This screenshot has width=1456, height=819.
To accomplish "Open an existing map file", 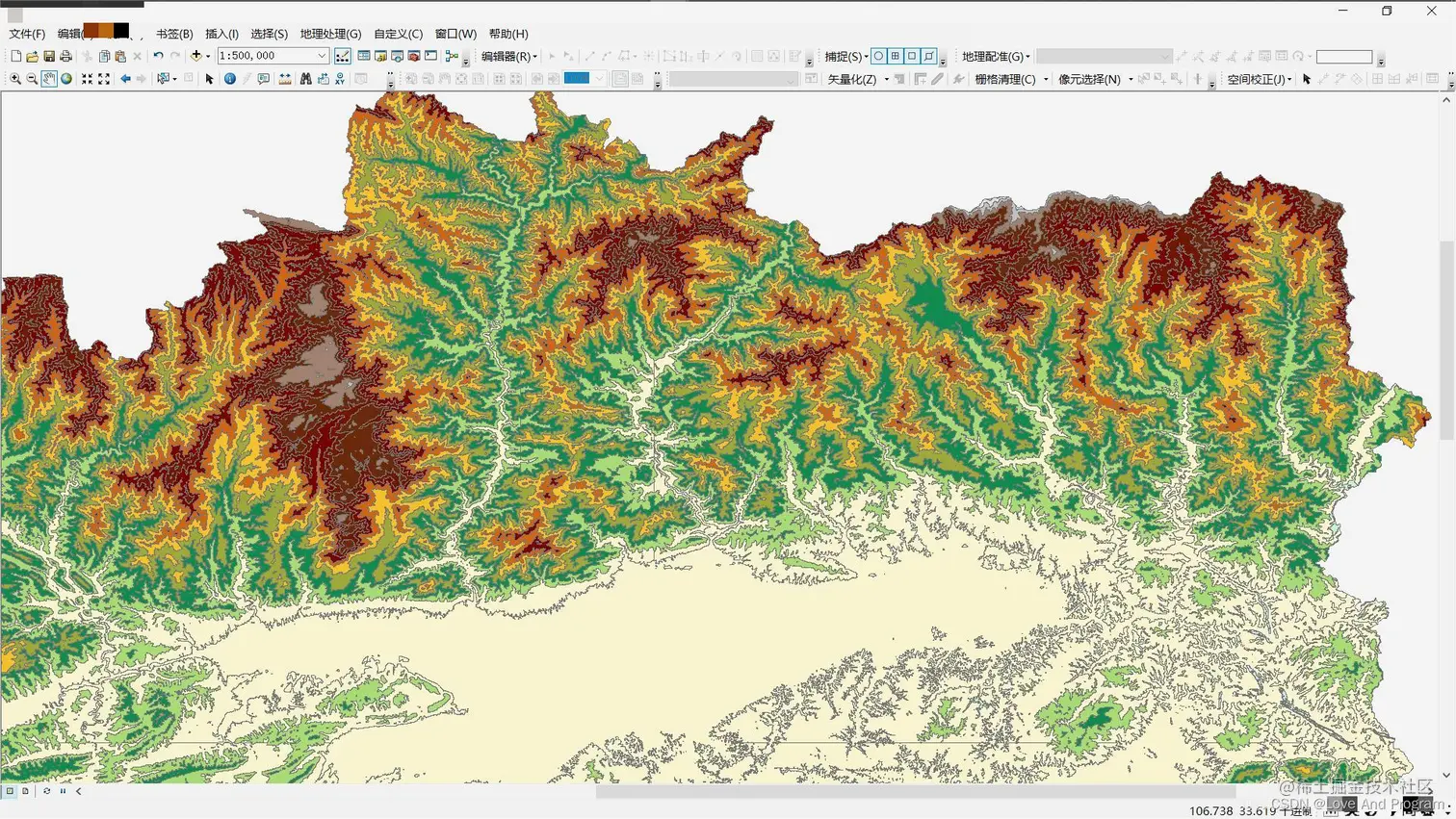I will click(32, 57).
